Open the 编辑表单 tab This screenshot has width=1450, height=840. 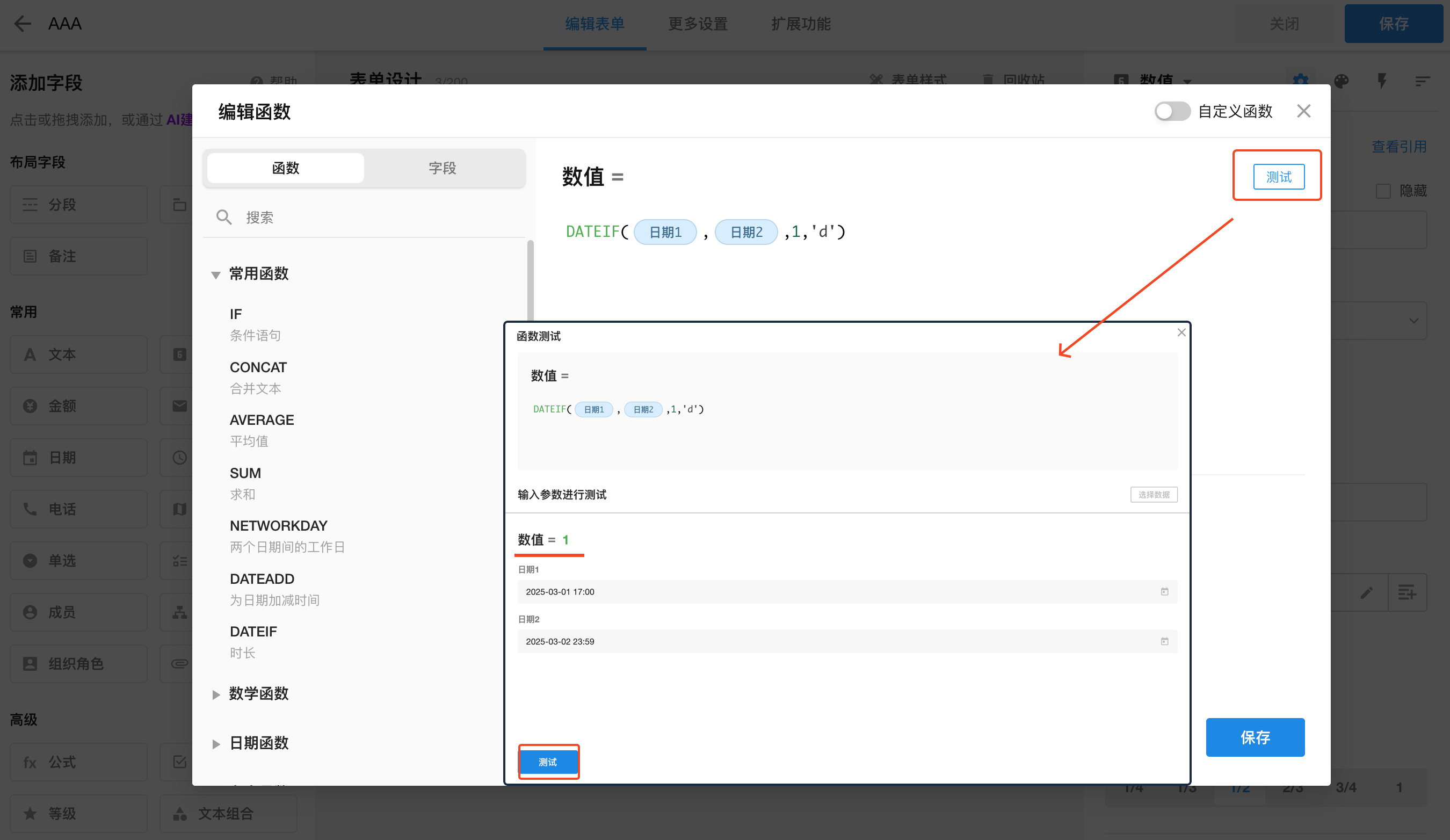coord(595,24)
